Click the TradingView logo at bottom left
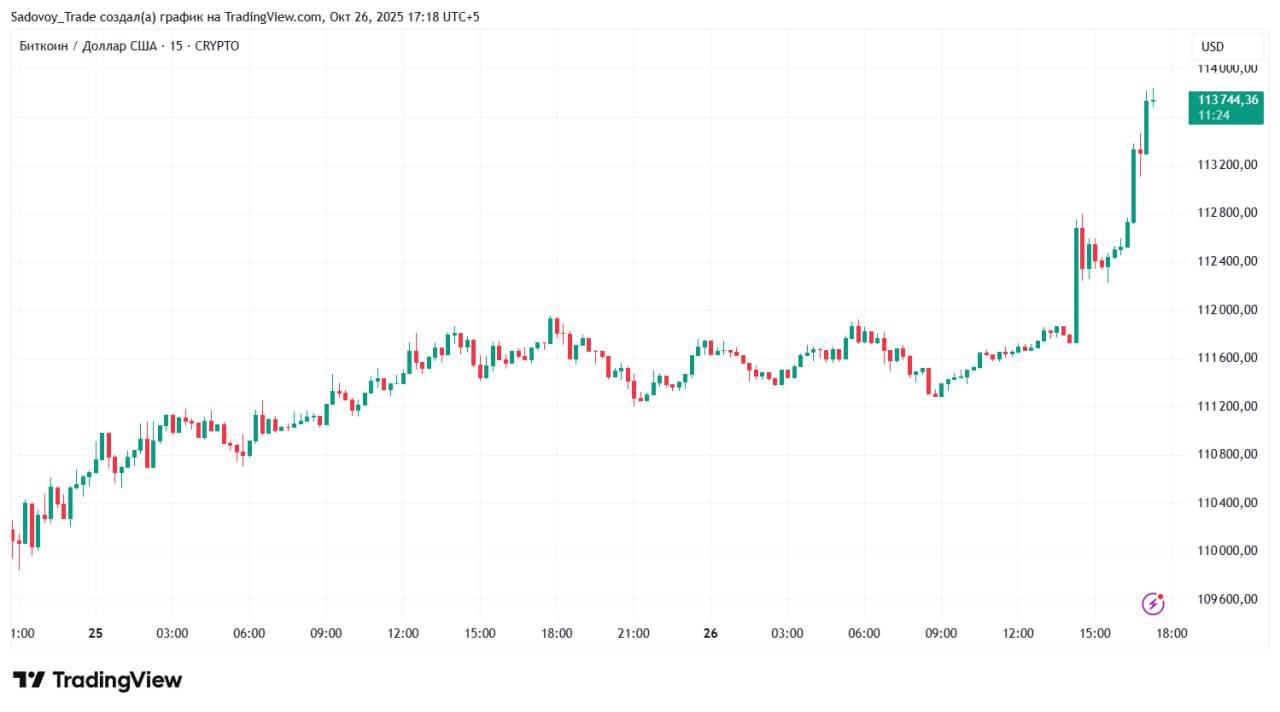Screen dimensions: 1280x712 (97, 680)
